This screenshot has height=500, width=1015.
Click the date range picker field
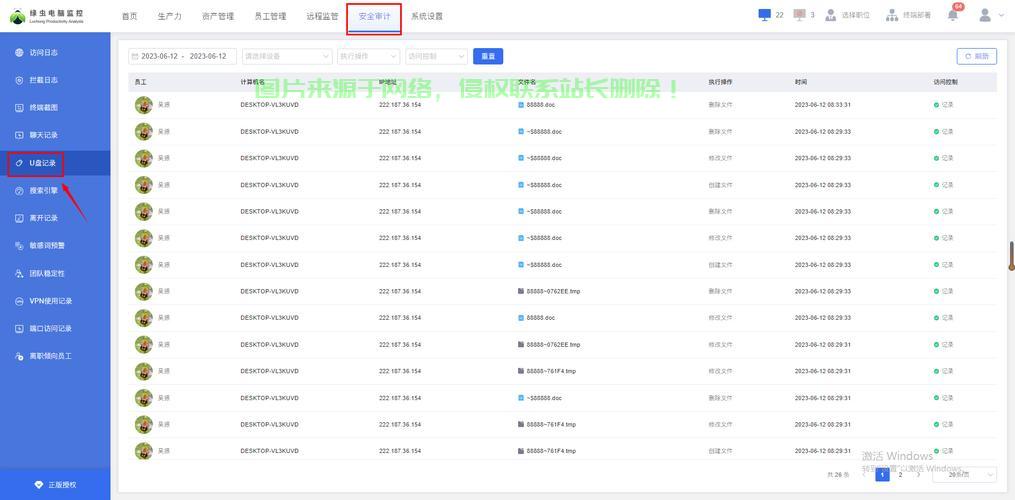(x=183, y=57)
